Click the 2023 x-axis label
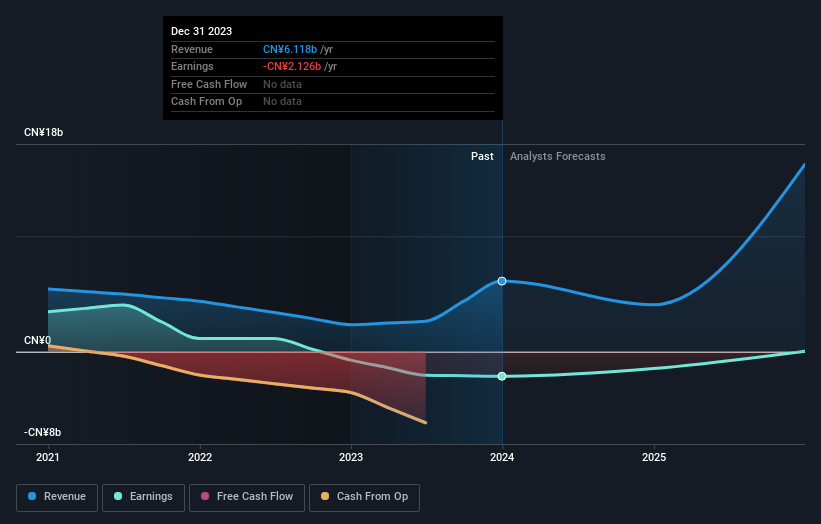The height and width of the screenshot is (524, 821). coord(351,458)
